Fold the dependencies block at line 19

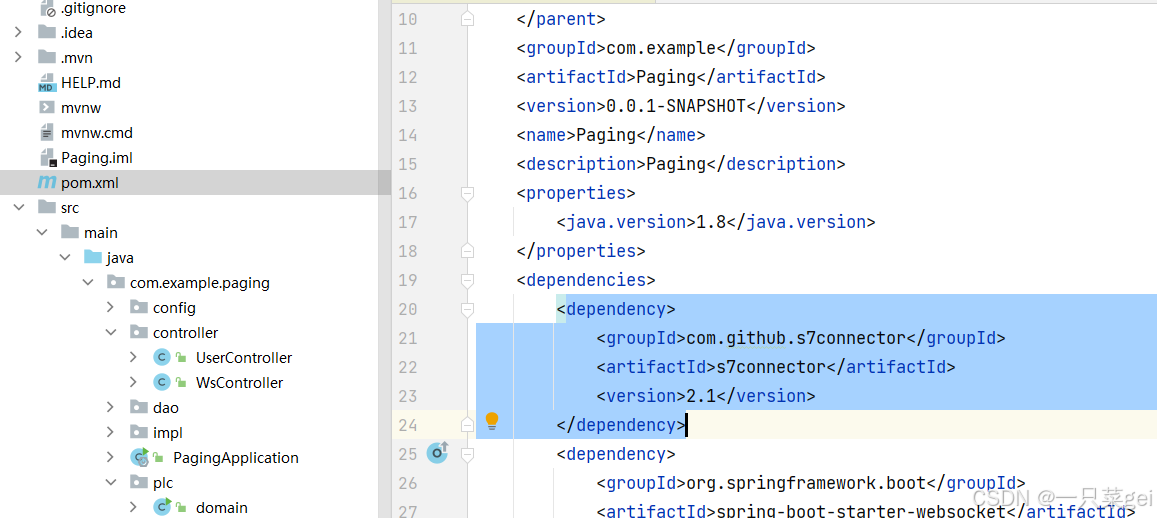[x=466, y=280]
